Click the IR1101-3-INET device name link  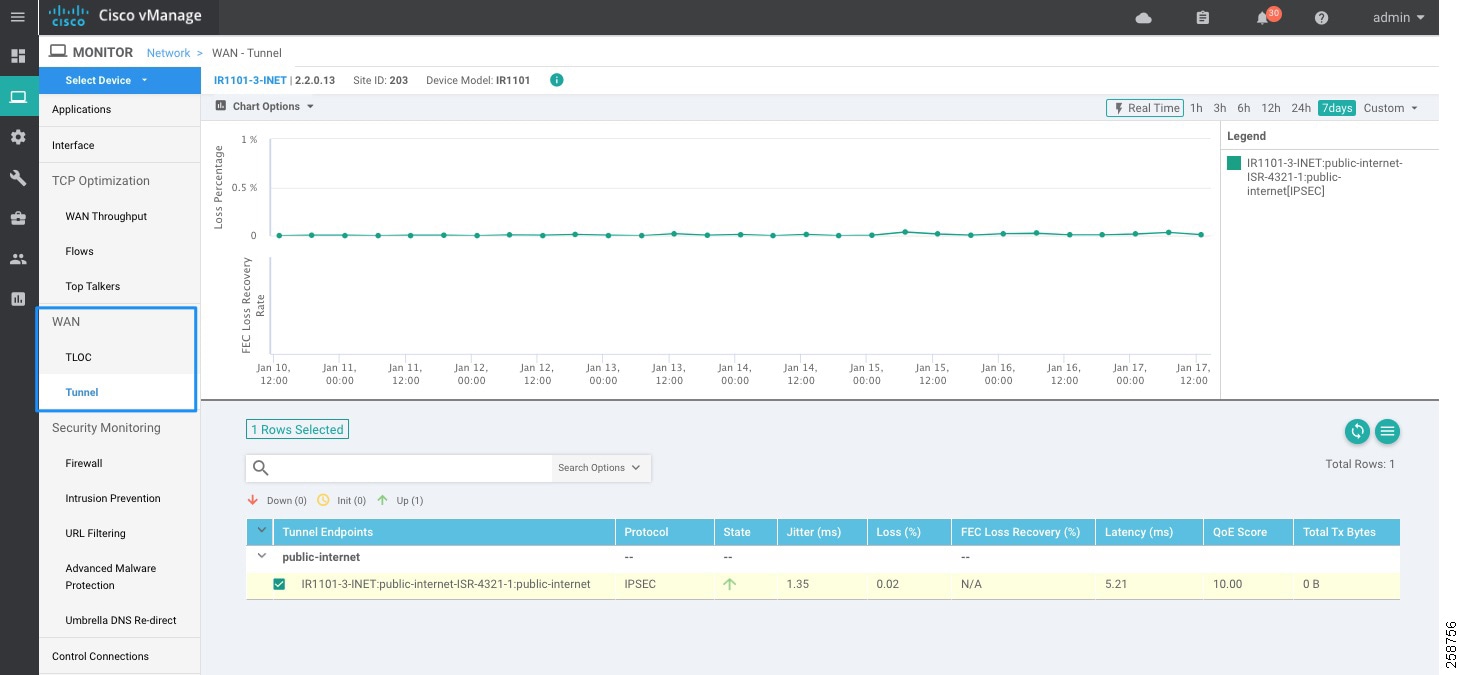[x=250, y=80]
